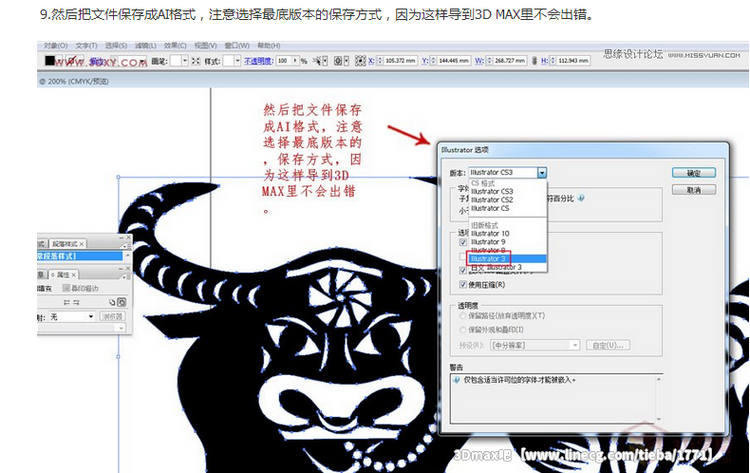Click the X coordinate link label
Screen dimensions: 750x473
click(371, 61)
